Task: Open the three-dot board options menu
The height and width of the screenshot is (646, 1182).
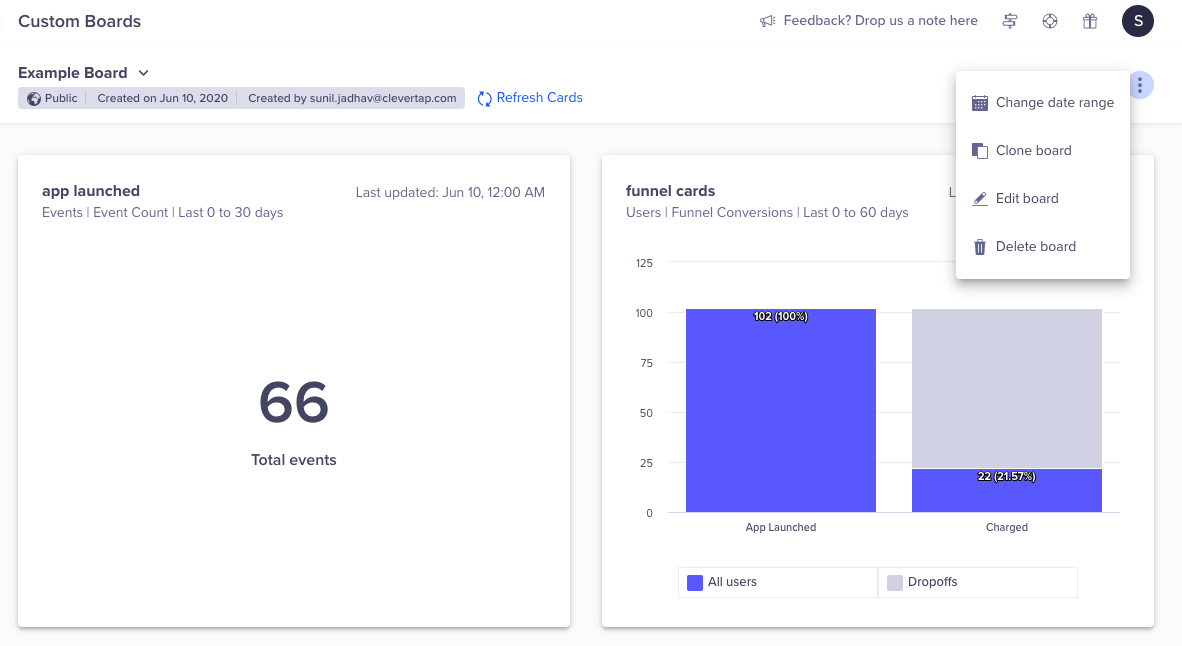Action: pyautogui.click(x=1139, y=85)
